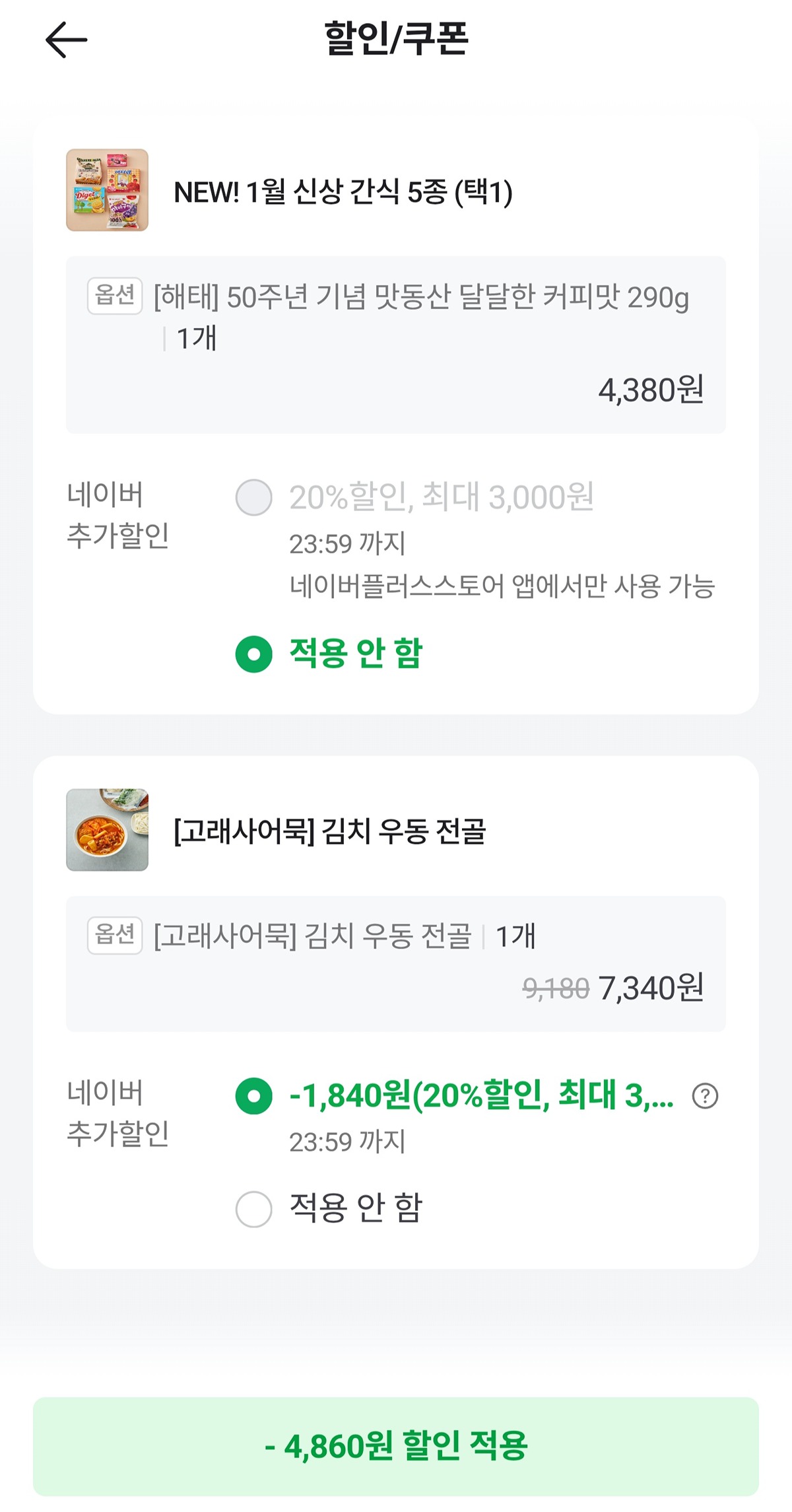The image size is (792, 1512).
Task: Tap 네이버 추가할인 label in the 김치 우동 card
Action: (117, 1113)
